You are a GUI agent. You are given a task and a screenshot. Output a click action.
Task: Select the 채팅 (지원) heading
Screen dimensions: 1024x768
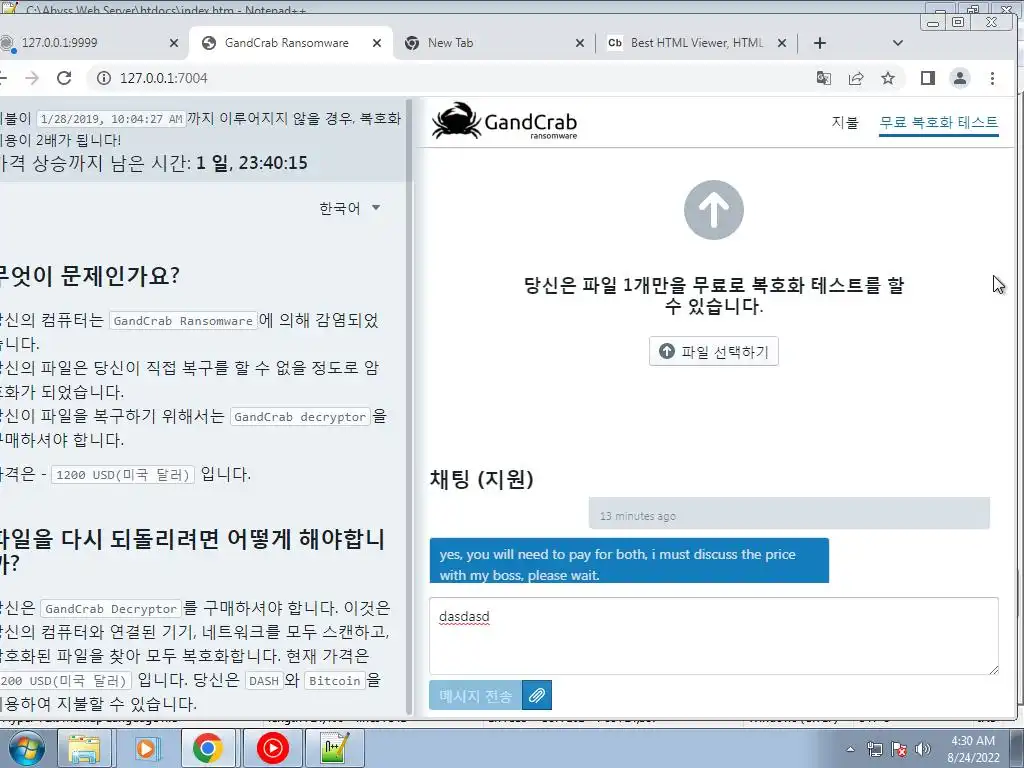click(x=481, y=479)
